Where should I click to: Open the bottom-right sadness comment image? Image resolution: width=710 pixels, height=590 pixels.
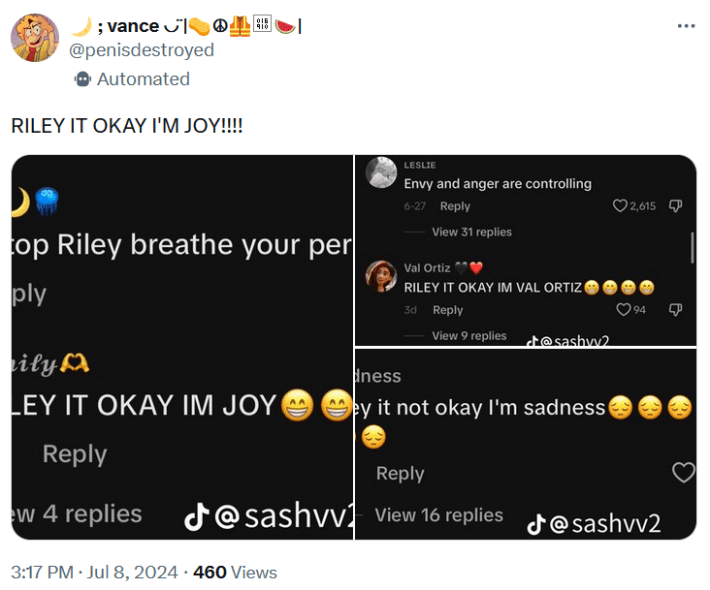pos(526,444)
